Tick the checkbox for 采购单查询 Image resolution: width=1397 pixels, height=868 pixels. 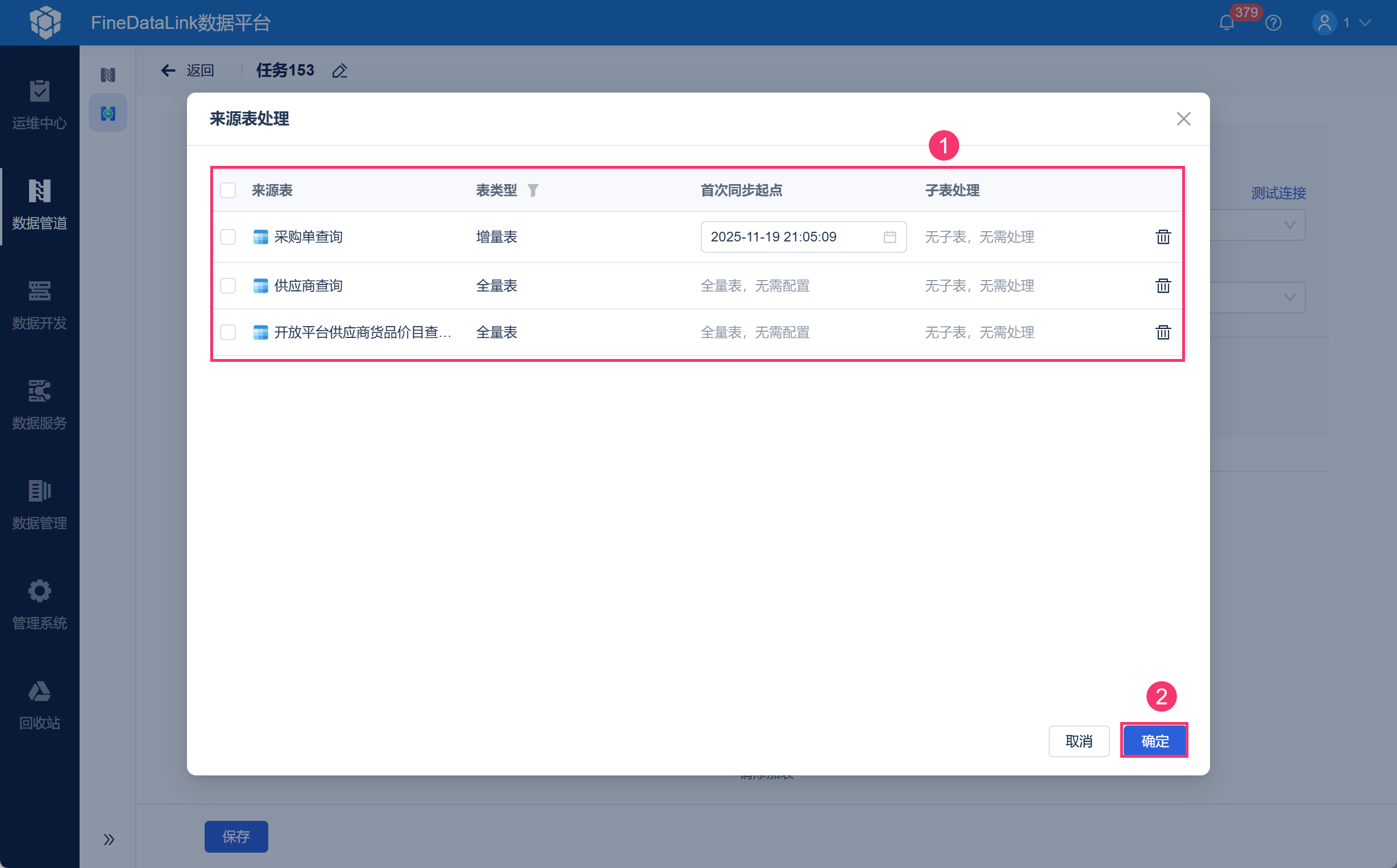click(228, 236)
